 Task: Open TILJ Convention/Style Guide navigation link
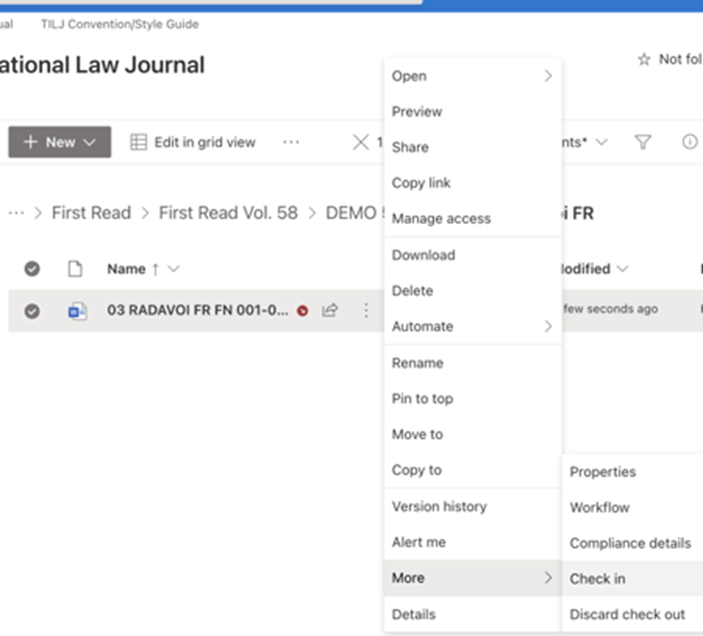[120, 24]
